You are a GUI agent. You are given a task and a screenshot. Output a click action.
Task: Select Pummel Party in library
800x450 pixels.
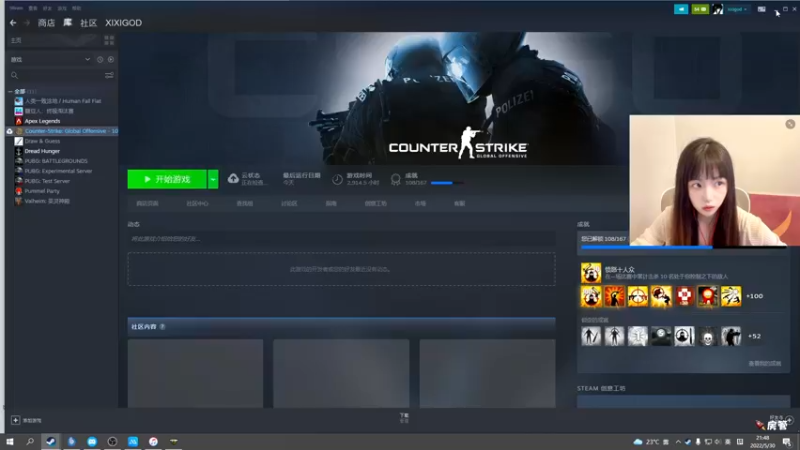(42, 191)
